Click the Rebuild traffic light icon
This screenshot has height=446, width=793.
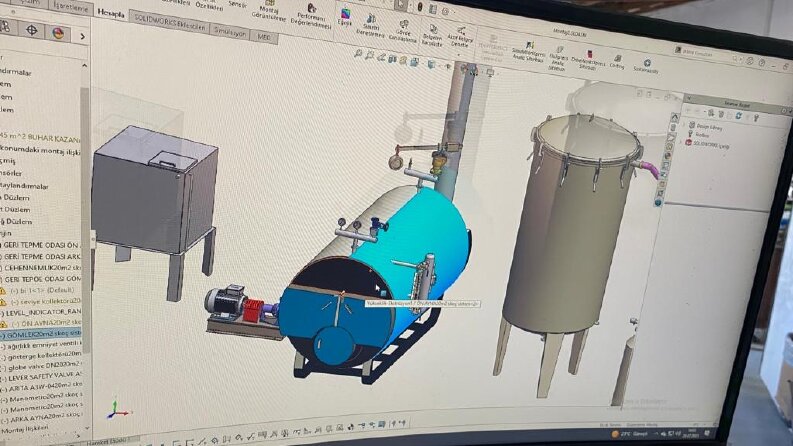(420, 6)
